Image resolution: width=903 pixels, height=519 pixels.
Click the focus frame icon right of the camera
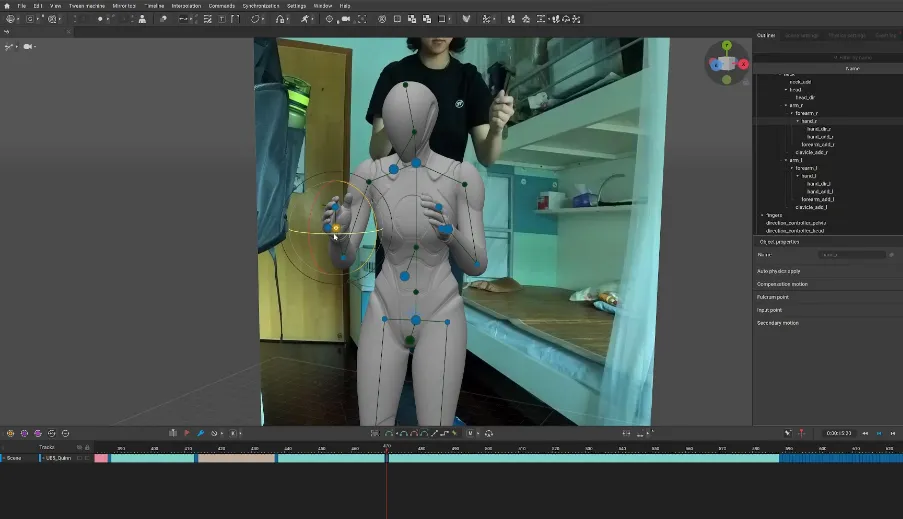(x=362, y=19)
